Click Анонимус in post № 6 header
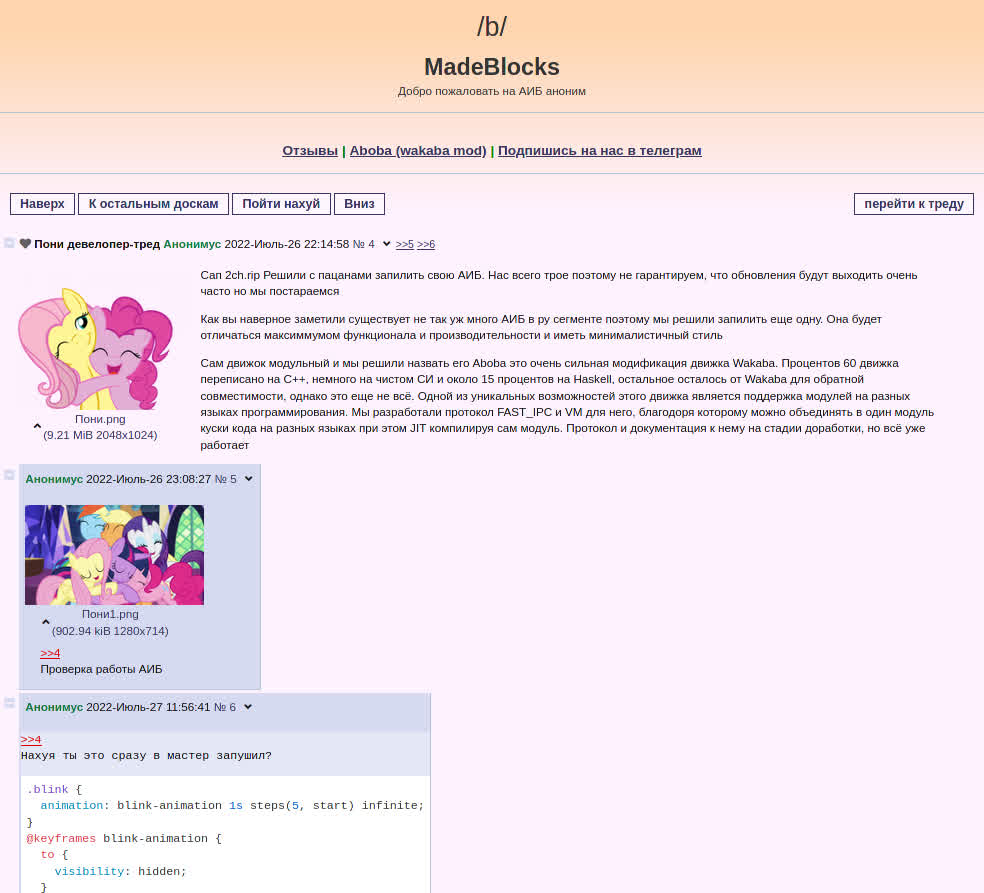Image resolution: width=984 pixels, height=893 pixels. (54, 707)
